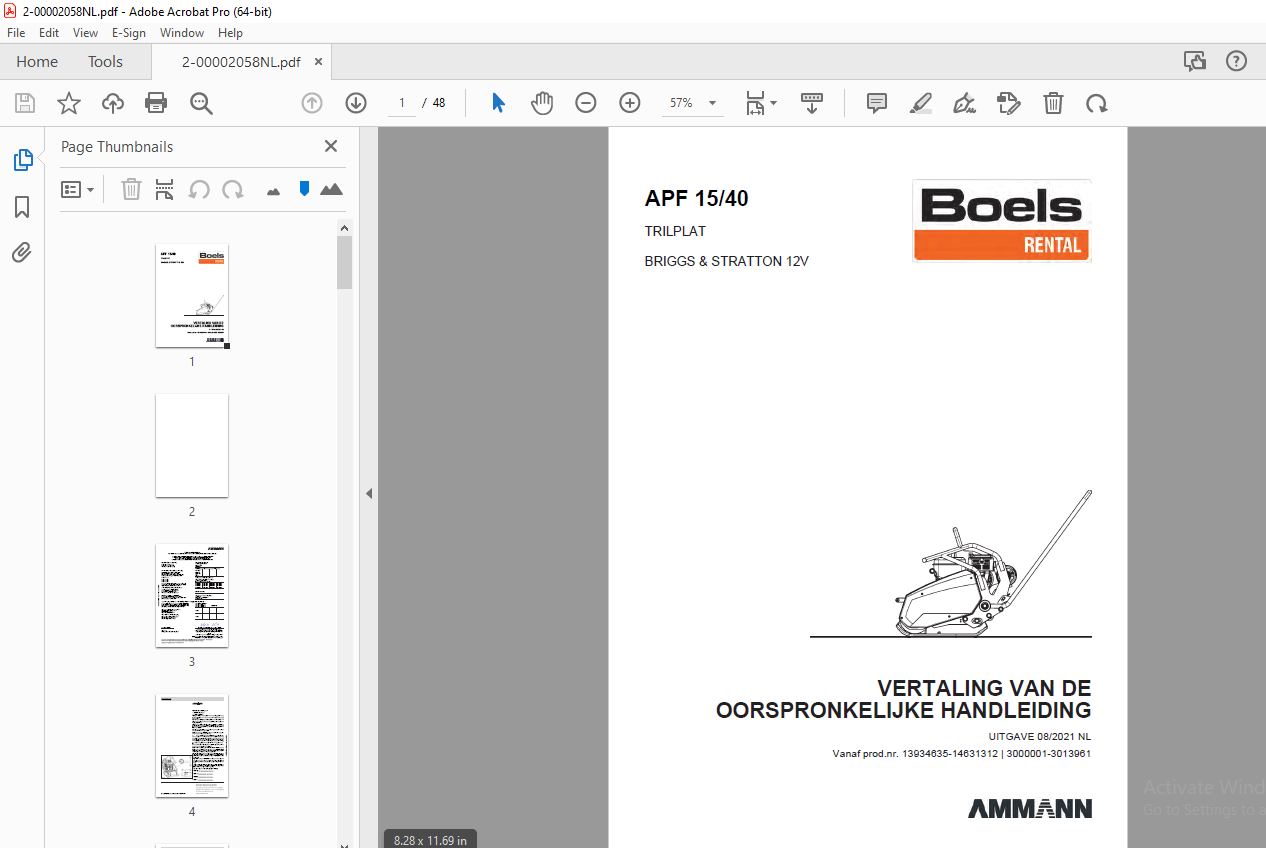Open the E-Sign menu
The height and width of the screenshot is (848, 1266).
(129, 33)
